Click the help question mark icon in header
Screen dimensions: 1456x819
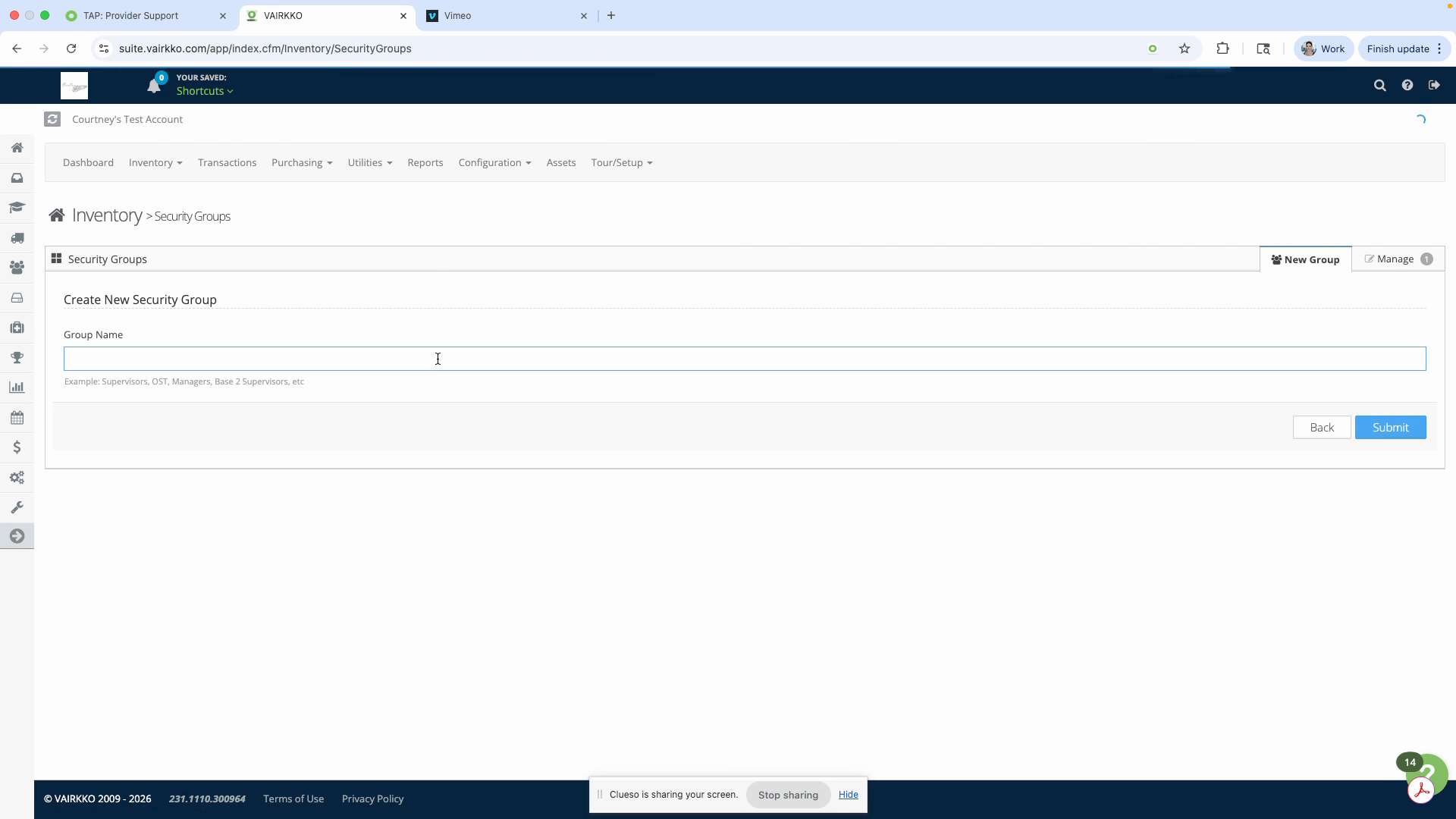[1407, 85]
